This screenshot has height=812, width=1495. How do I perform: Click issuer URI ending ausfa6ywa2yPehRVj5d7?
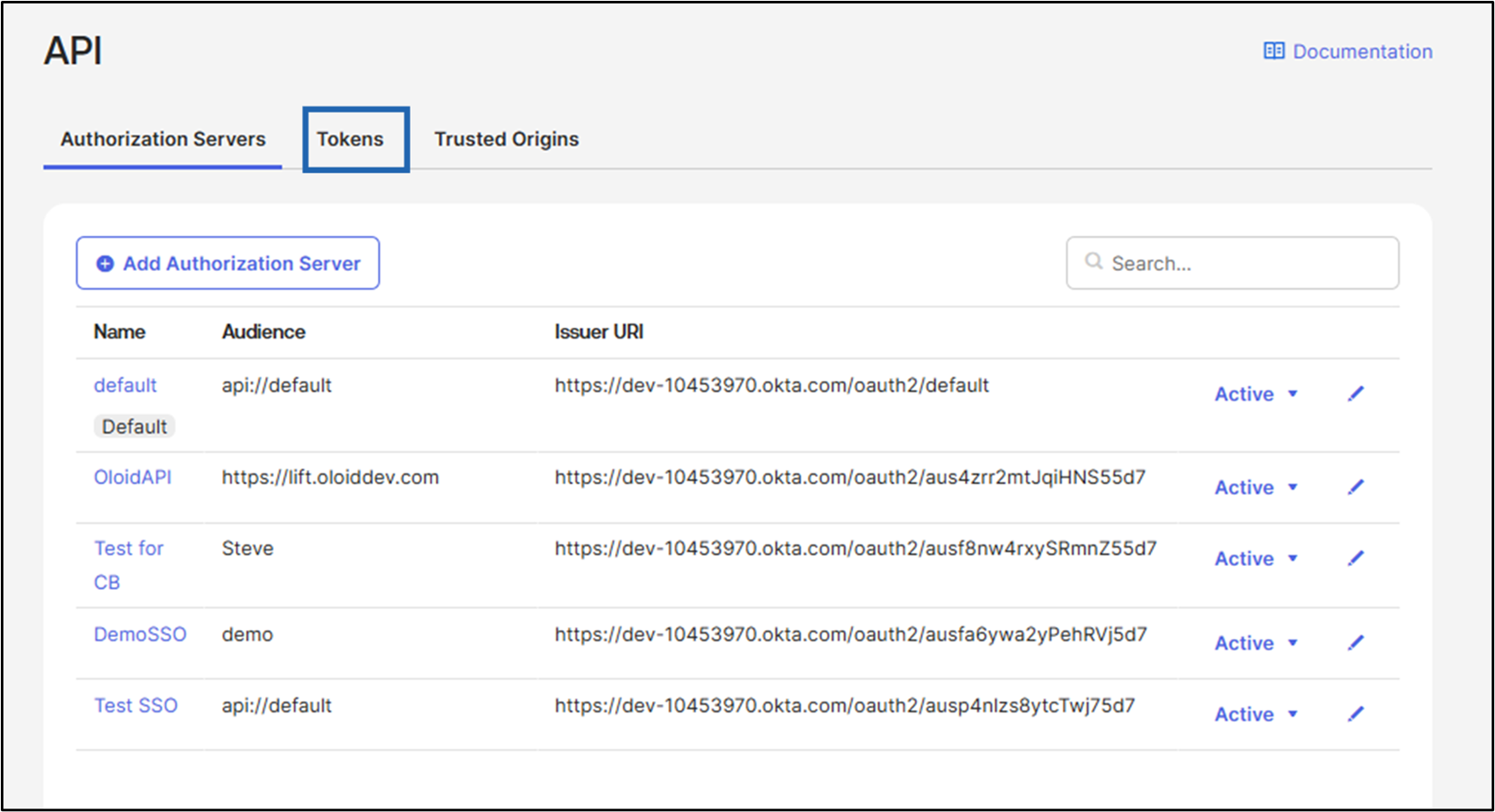pyautogui.click(x=851, y=635)
